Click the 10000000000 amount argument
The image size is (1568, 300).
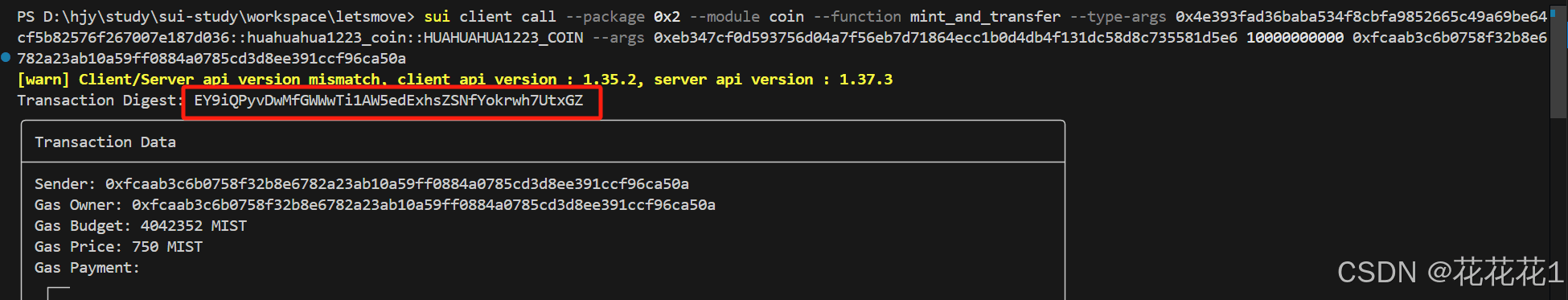[x=1295, y=38]
